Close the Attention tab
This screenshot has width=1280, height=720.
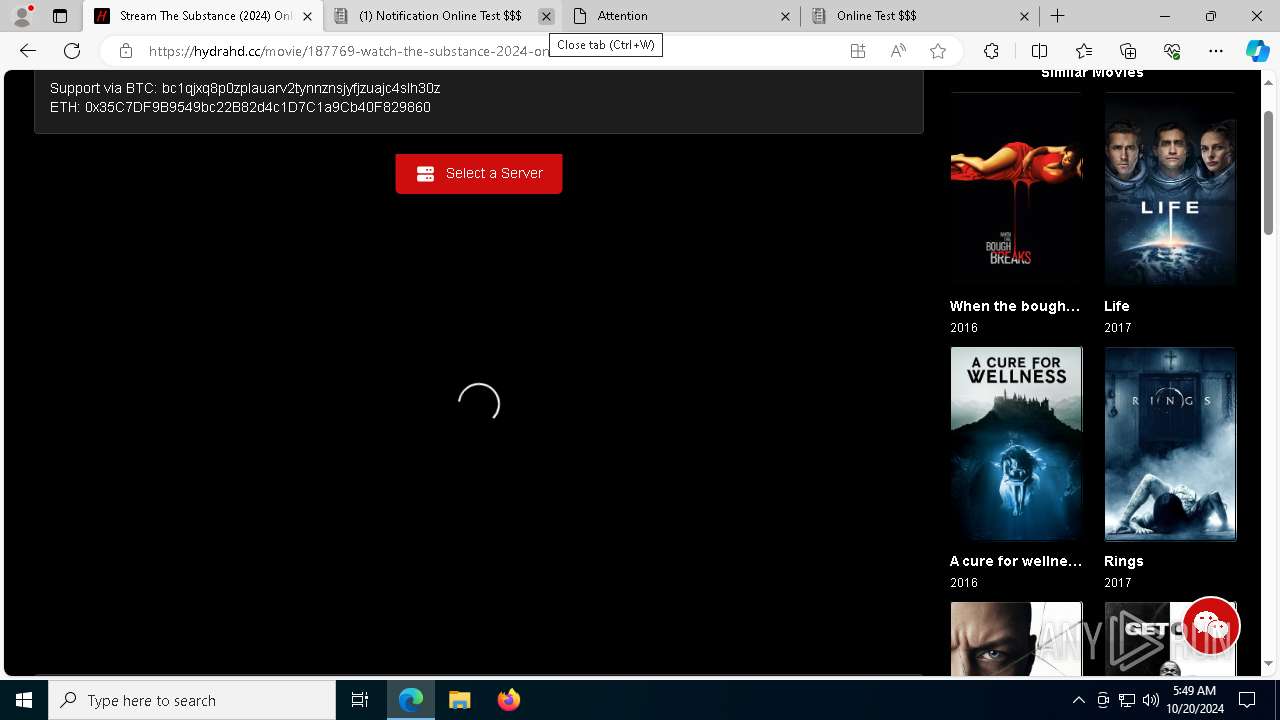tap(785, 16)
